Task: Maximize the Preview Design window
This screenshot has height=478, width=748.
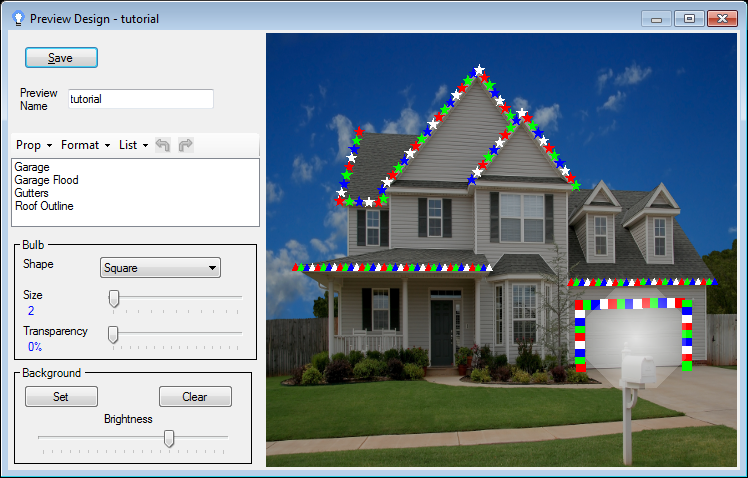Action: [x=688, y=18]
